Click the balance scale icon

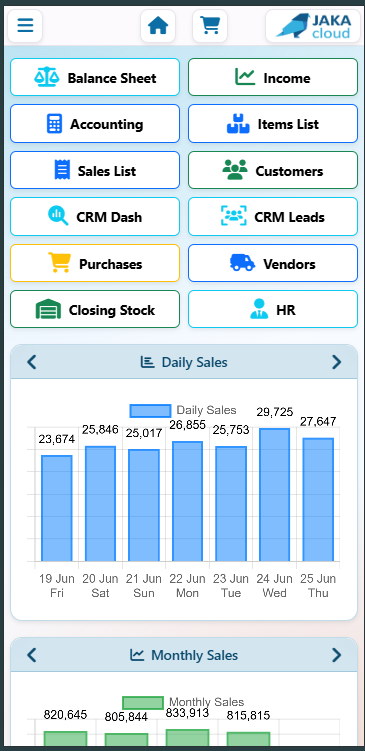point(46,77)
